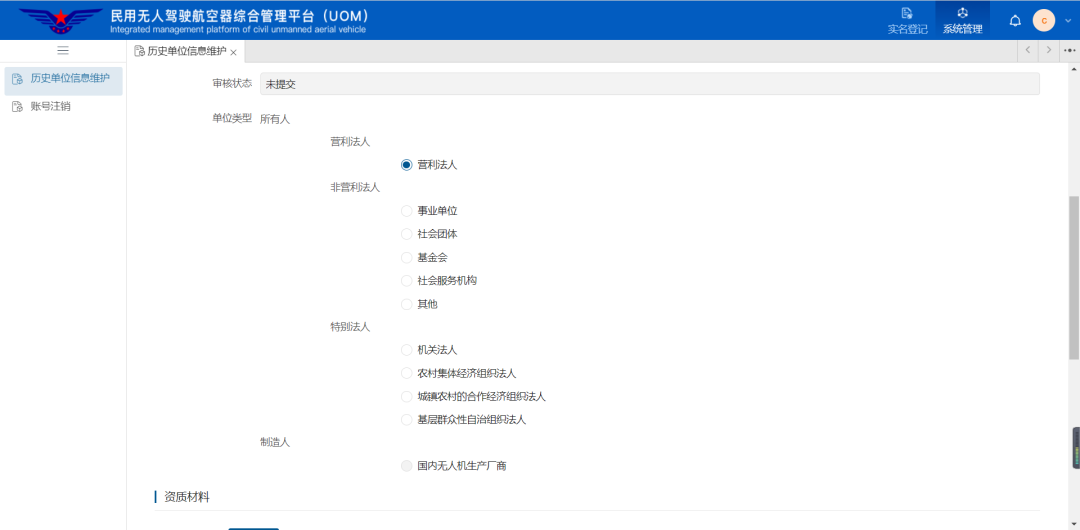Open the notification bell
1080x530 pixels.
click(x=1015, y=20)
